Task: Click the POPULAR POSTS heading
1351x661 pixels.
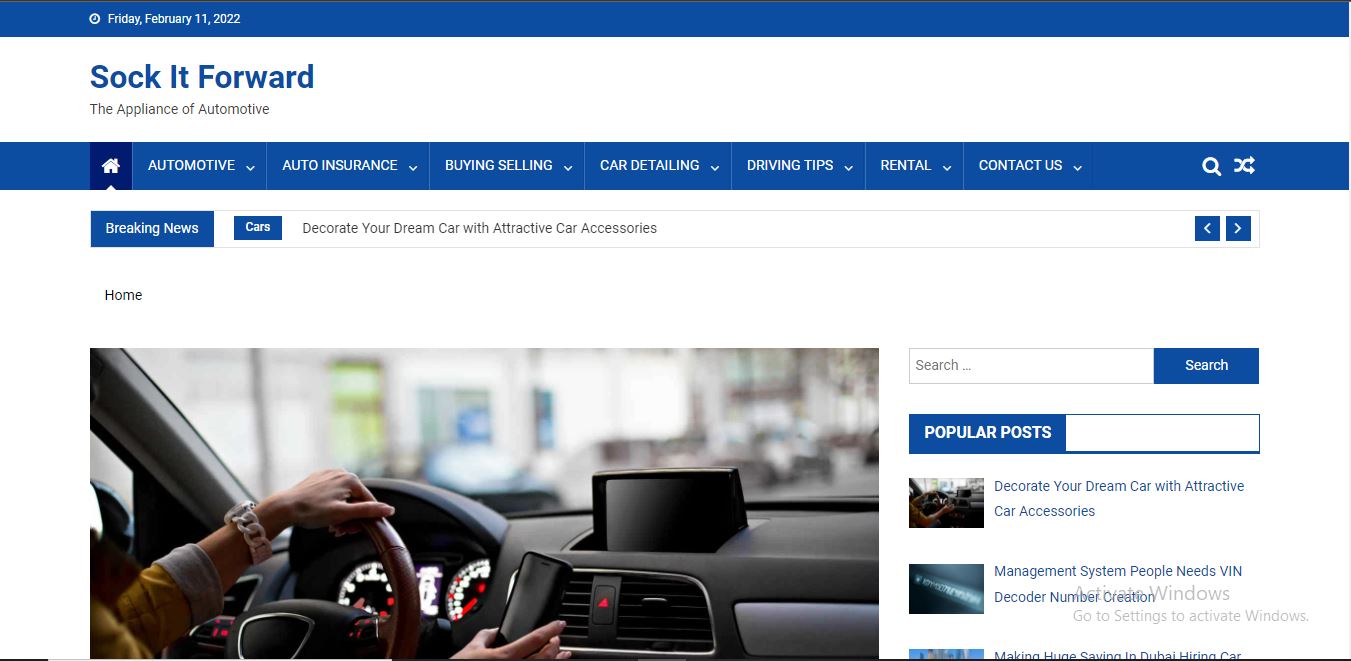Action: 987,433
